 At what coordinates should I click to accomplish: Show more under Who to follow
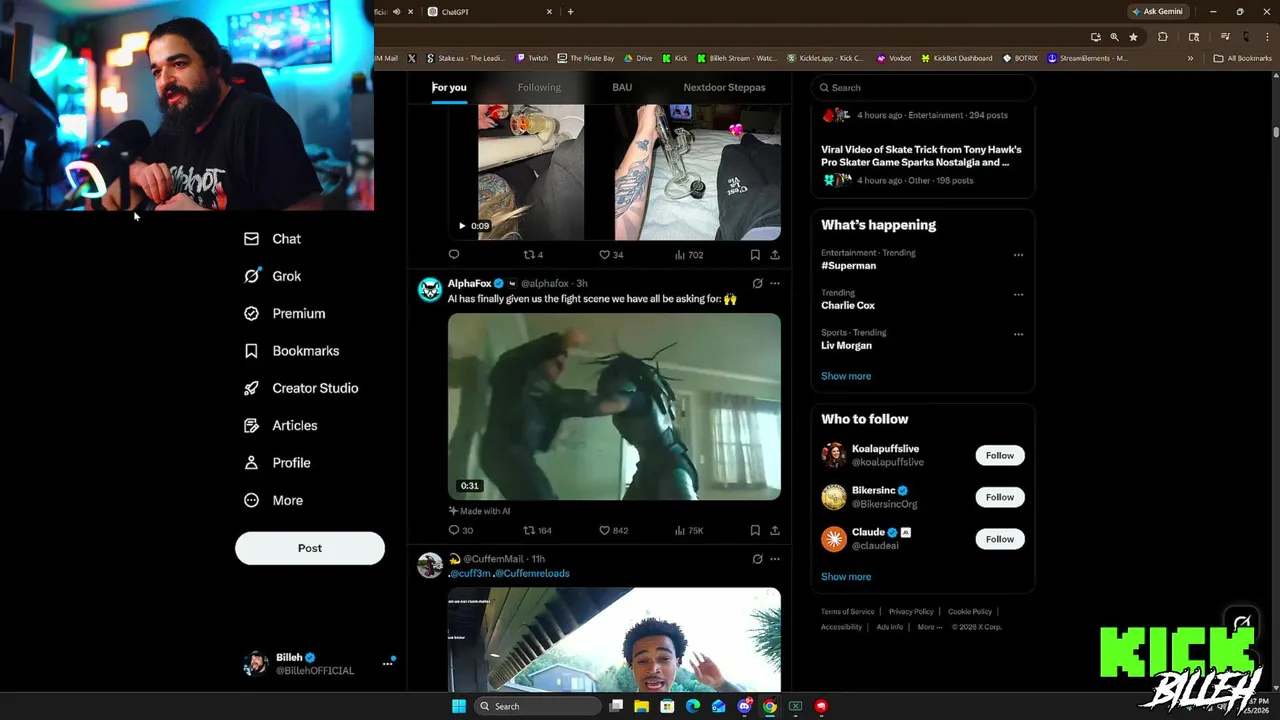point(846,577)
